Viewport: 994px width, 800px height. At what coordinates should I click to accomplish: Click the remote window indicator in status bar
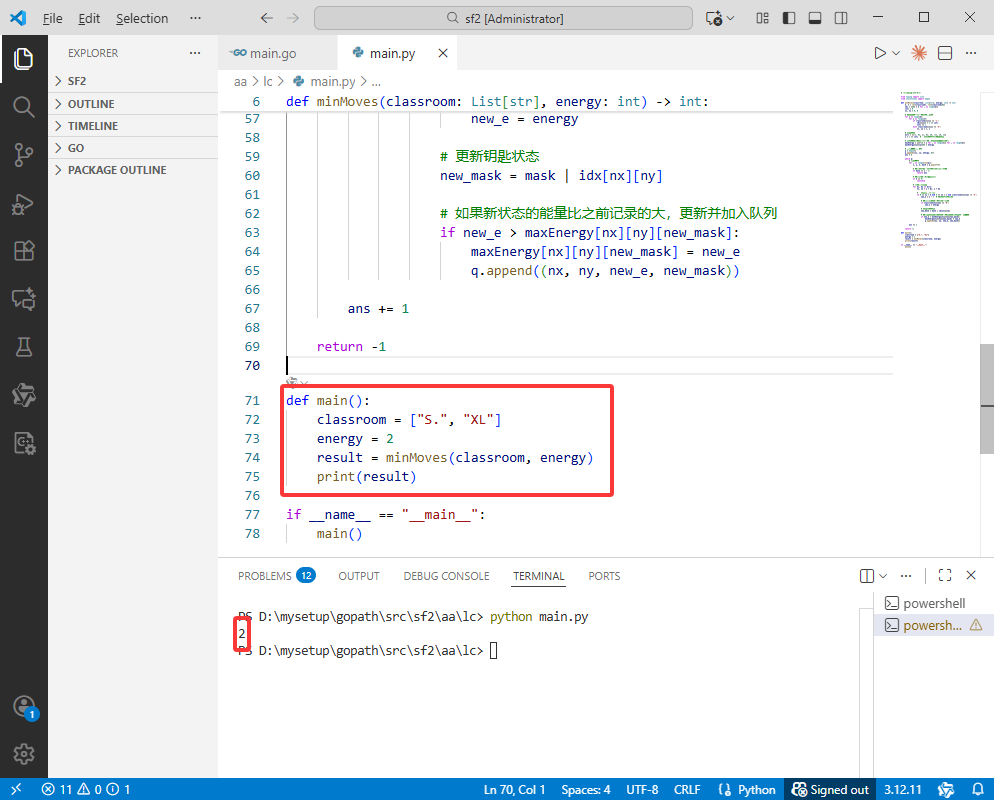point(16,789)
